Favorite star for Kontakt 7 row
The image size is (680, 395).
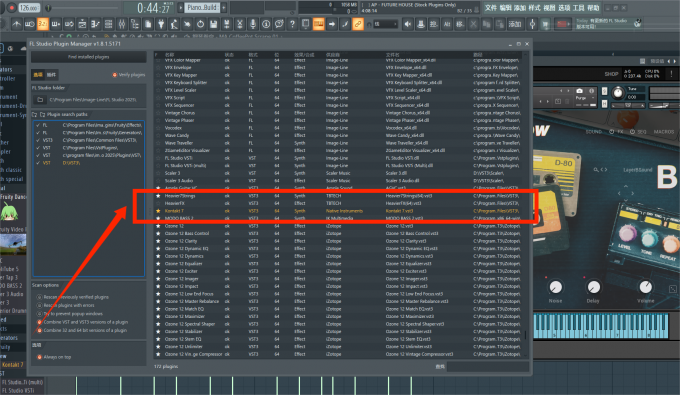tap(158, 211)
